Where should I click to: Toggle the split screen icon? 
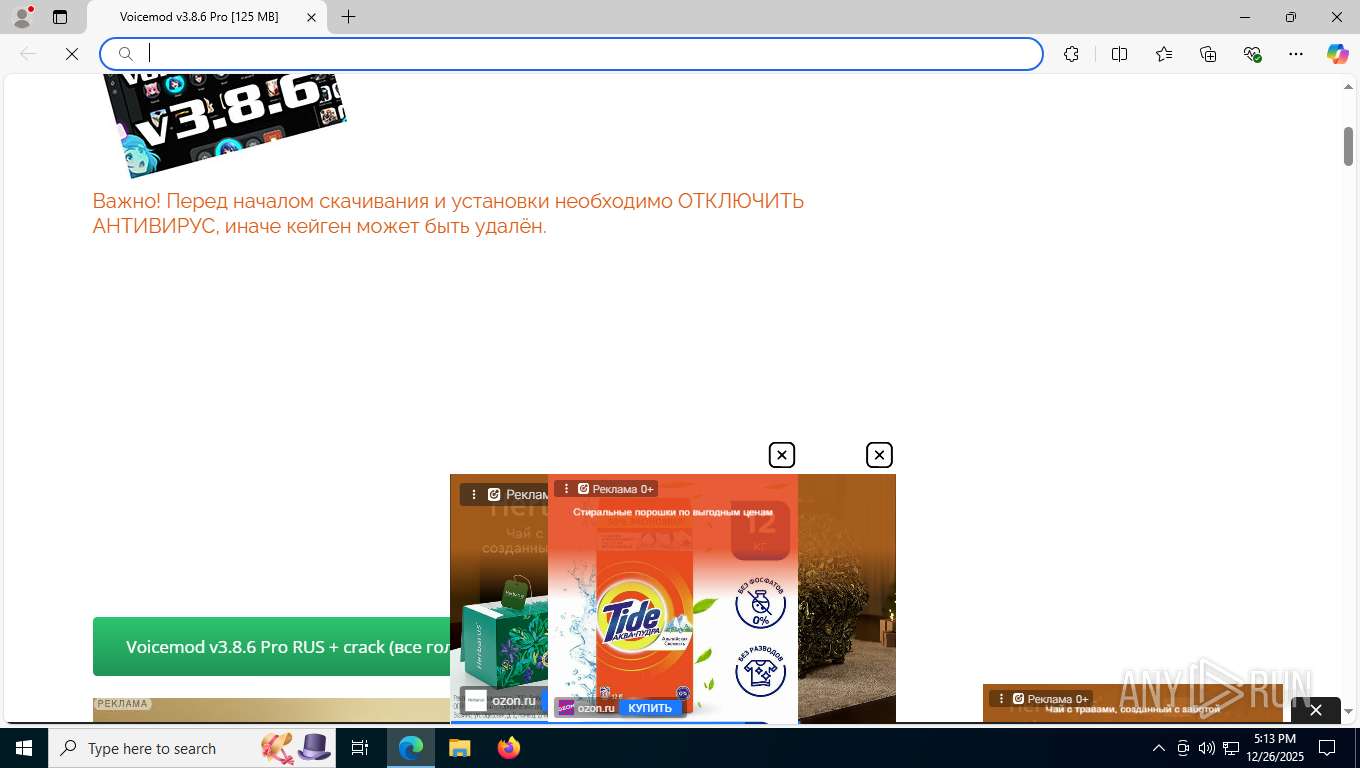tap(1120, 54)
